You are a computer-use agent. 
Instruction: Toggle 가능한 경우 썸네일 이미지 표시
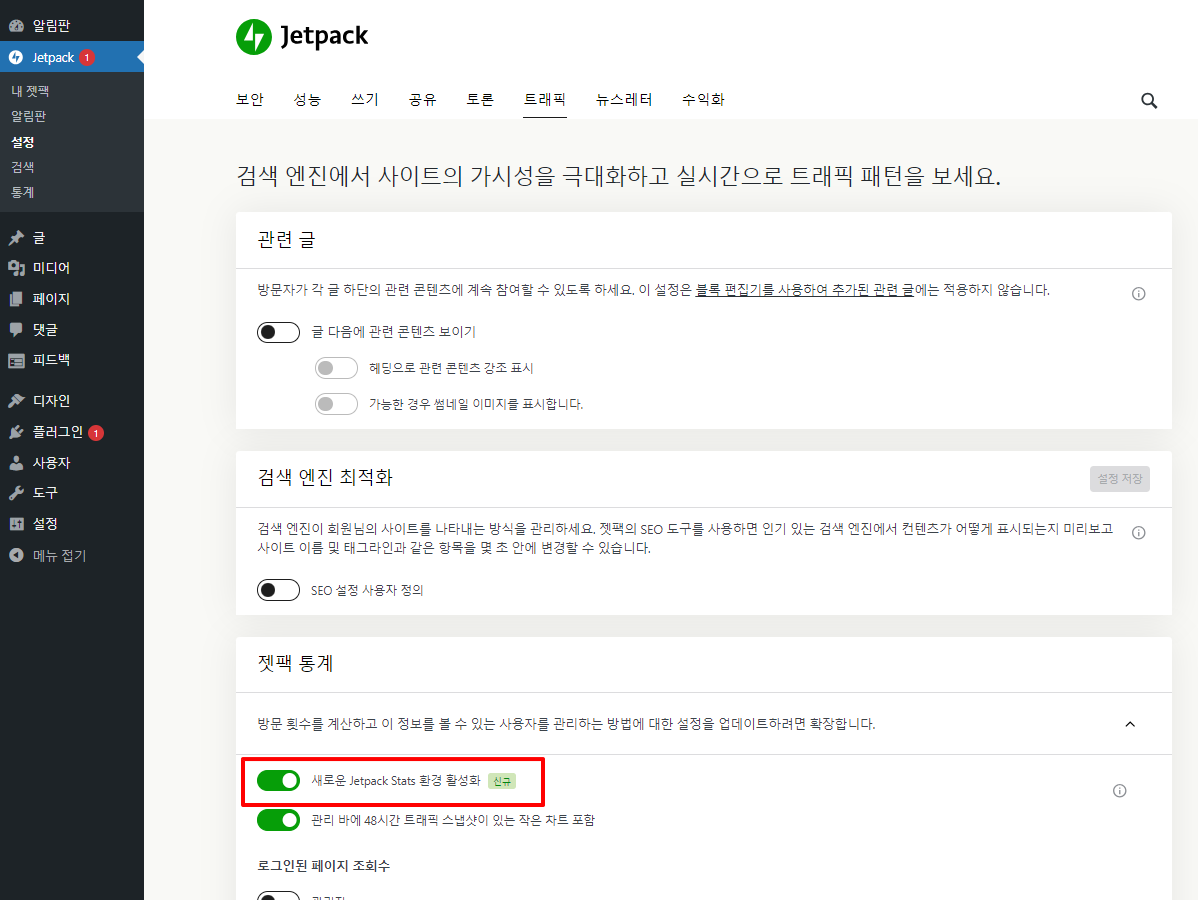(336, 404)
